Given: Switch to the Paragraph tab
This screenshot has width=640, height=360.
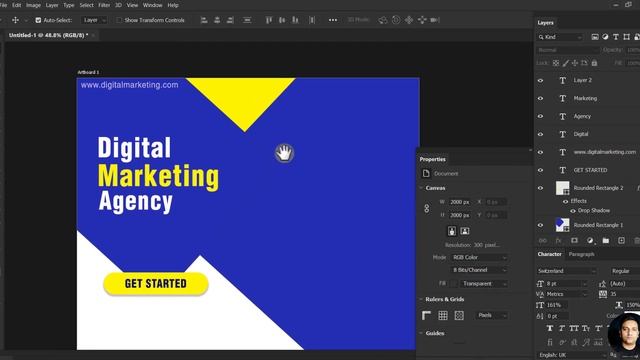Looking at the screenshot, I should tap(582, 254).
